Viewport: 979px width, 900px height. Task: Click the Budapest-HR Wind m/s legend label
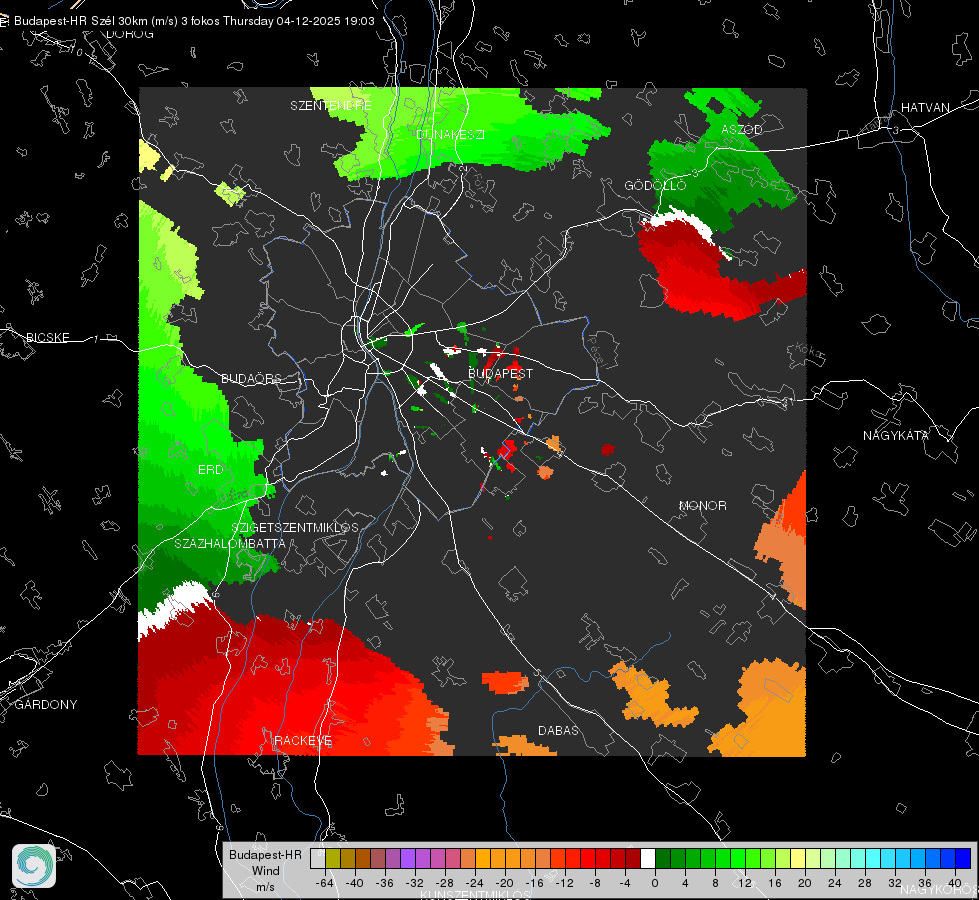(265, 870)
